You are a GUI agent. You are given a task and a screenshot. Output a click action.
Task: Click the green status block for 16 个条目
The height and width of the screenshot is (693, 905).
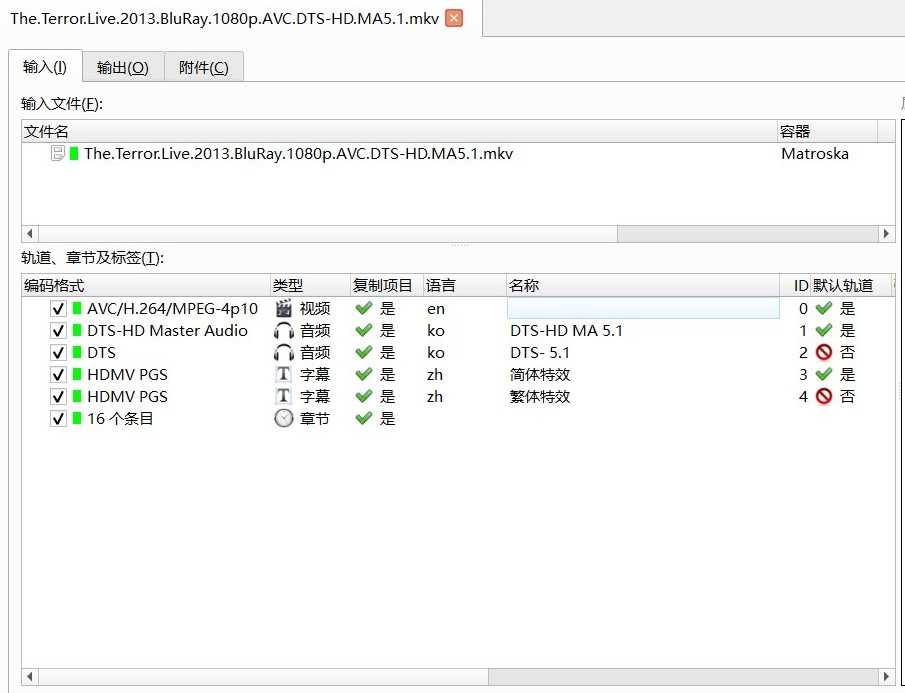pos(77,418)
